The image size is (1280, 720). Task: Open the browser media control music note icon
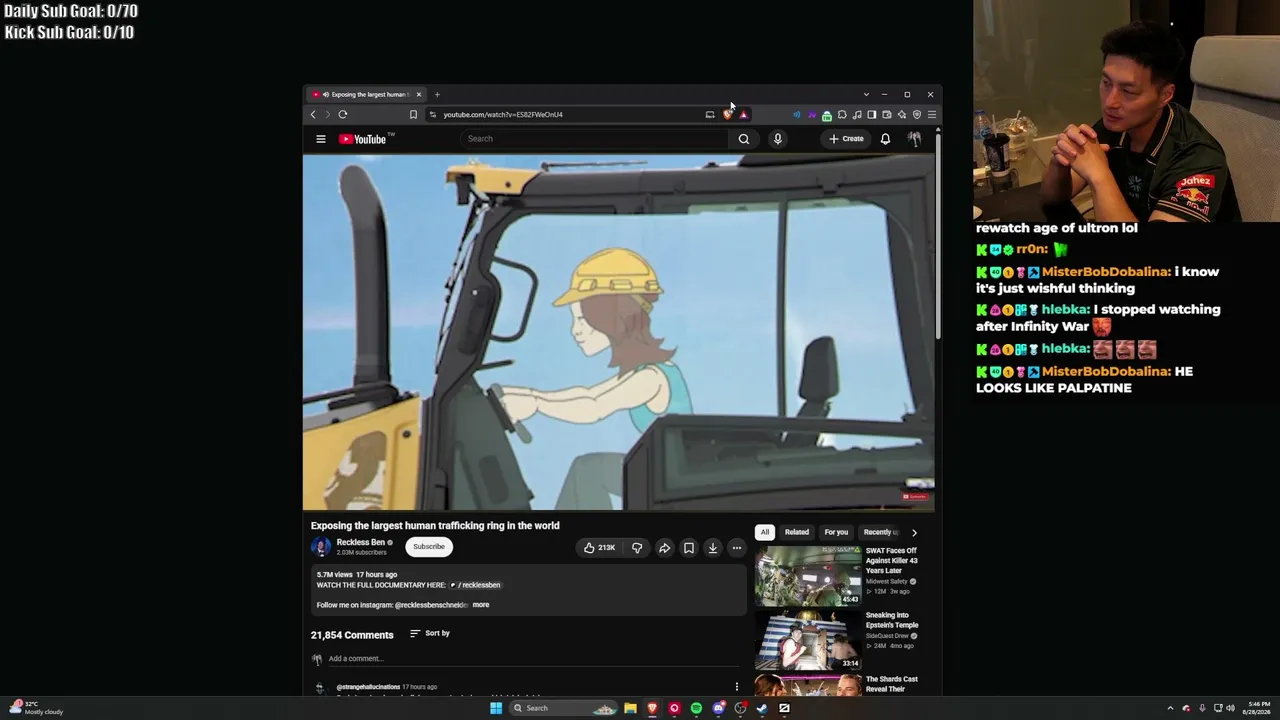click(857, 114)
